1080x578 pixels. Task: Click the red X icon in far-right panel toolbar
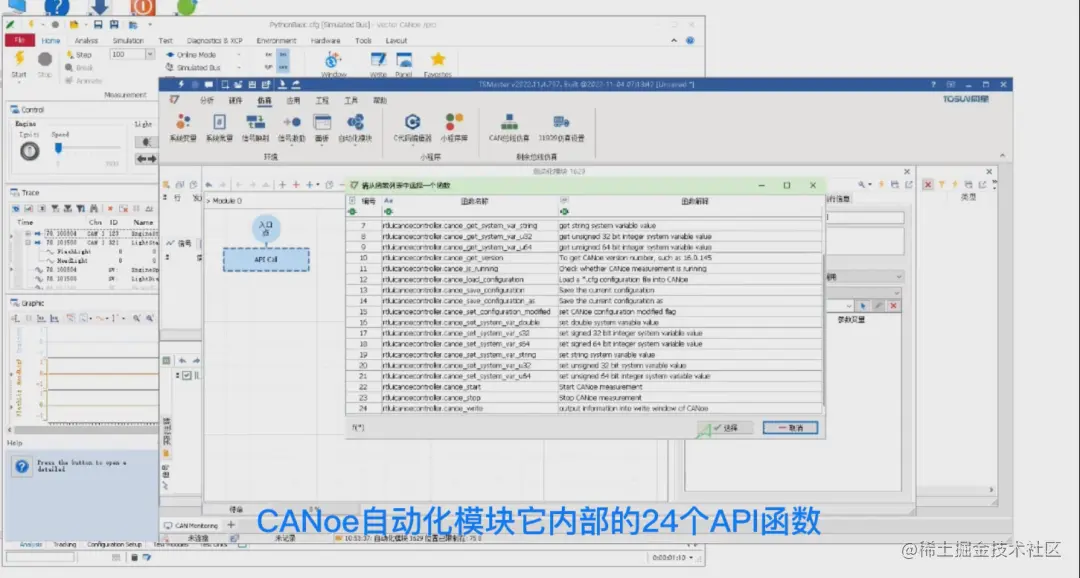(928, 185)
